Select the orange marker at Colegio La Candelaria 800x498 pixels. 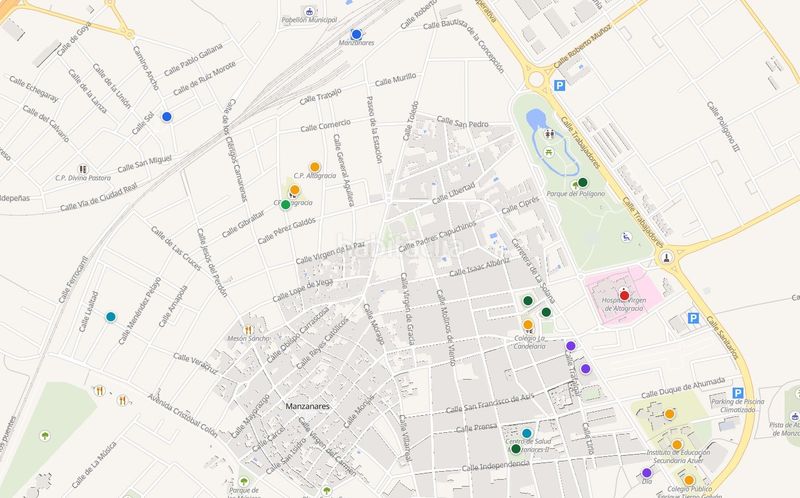[528, 325]
